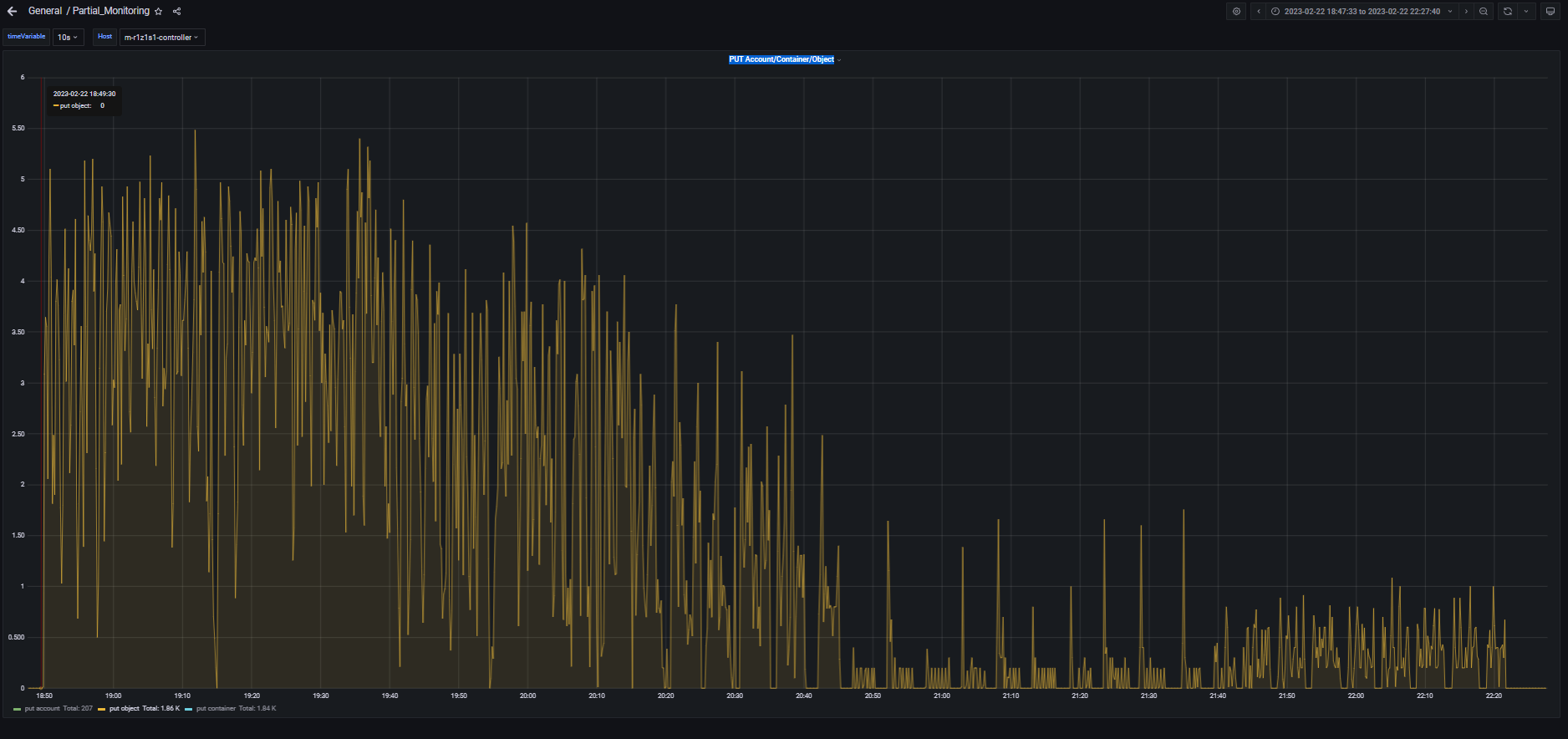Open the PUT Account/Container/Object panel menu

(x=781, y=59)
